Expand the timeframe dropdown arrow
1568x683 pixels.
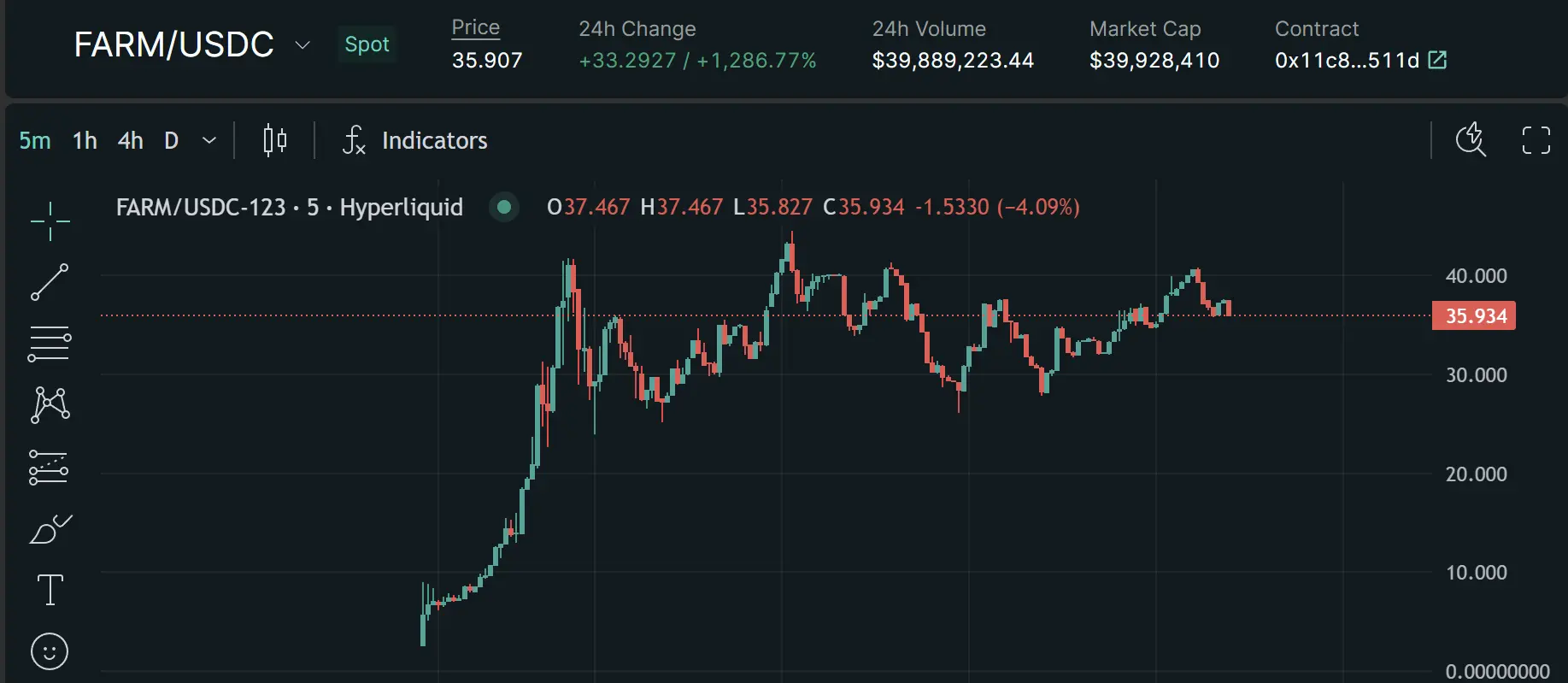coord(209,140)
